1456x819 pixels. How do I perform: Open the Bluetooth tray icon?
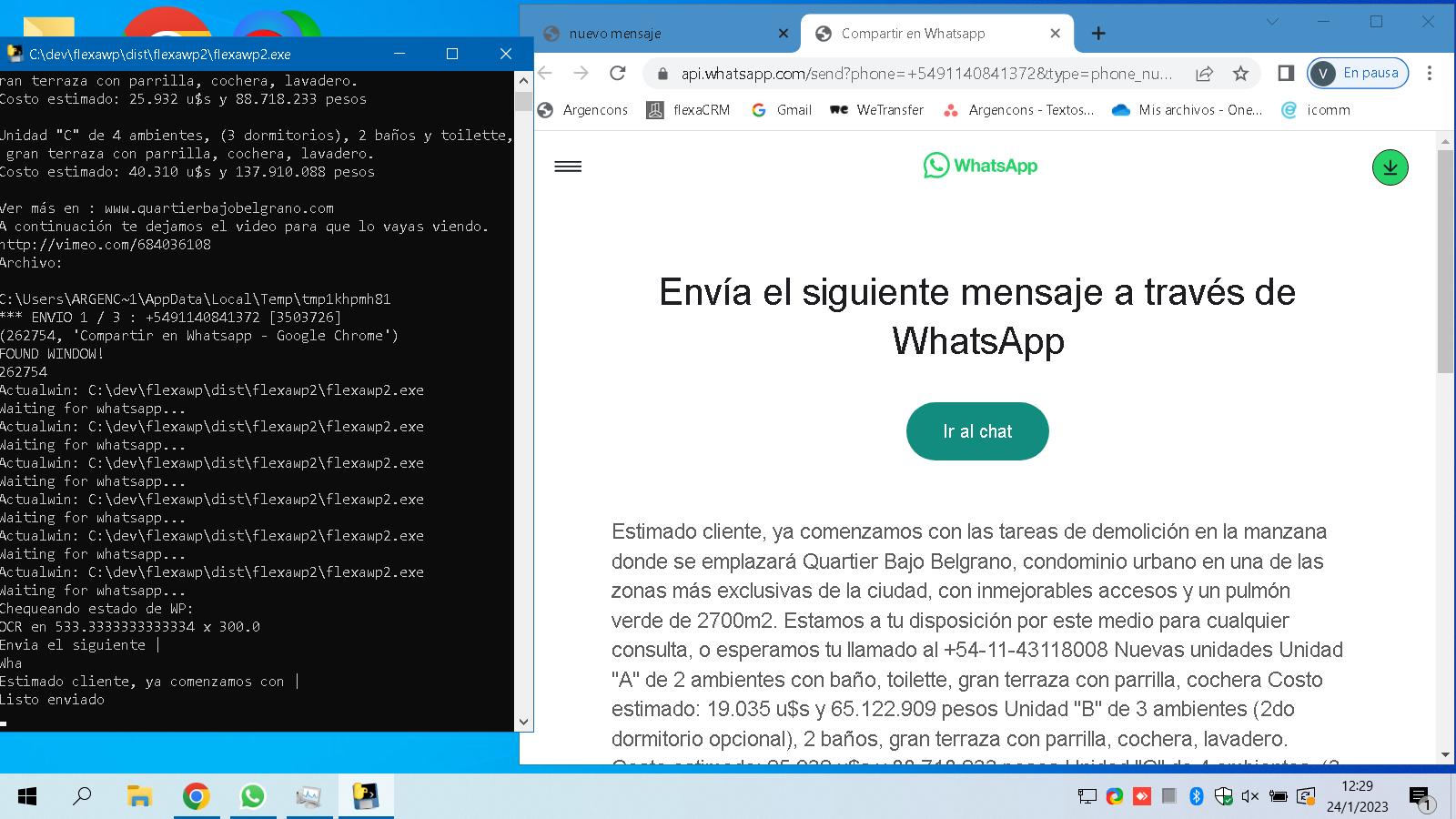click(x=1197, y=797)
